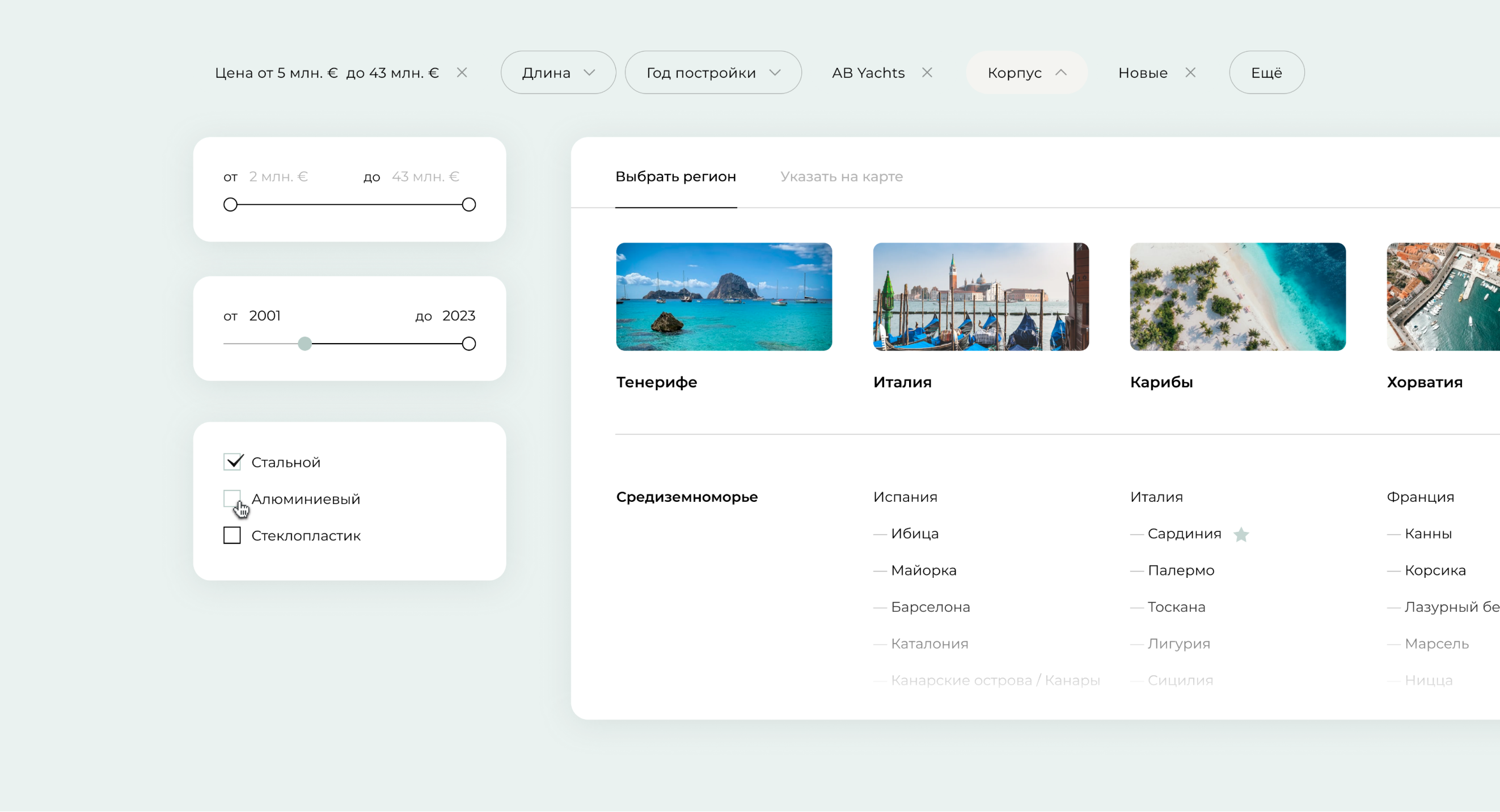Open the Длина dropdown
Viewport: 1500px width, 812px height.
[x=558, y=73]
